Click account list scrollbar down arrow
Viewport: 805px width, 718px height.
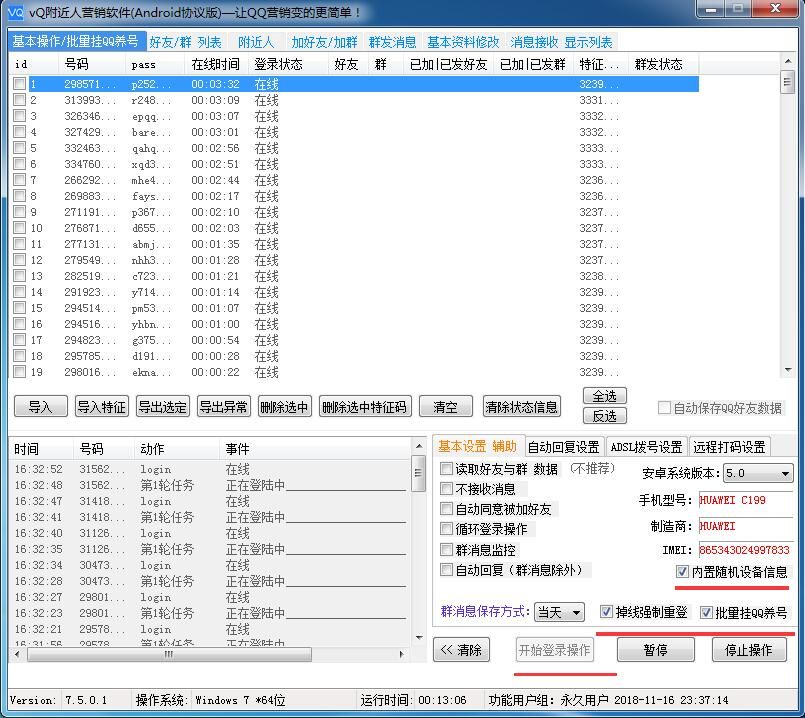(788, 370)
